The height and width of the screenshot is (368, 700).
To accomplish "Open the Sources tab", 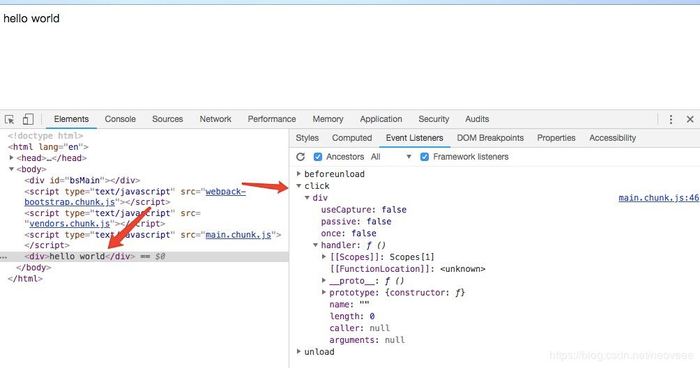I will click(167, 119).
